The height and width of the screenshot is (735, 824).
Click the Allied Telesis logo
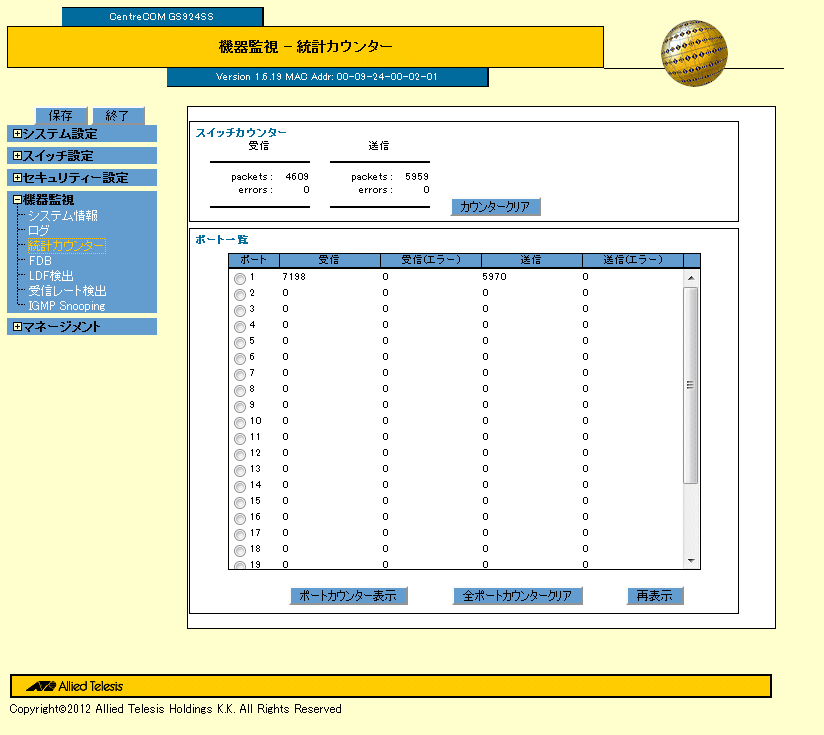pyautogui.click(x=75, y=686)
